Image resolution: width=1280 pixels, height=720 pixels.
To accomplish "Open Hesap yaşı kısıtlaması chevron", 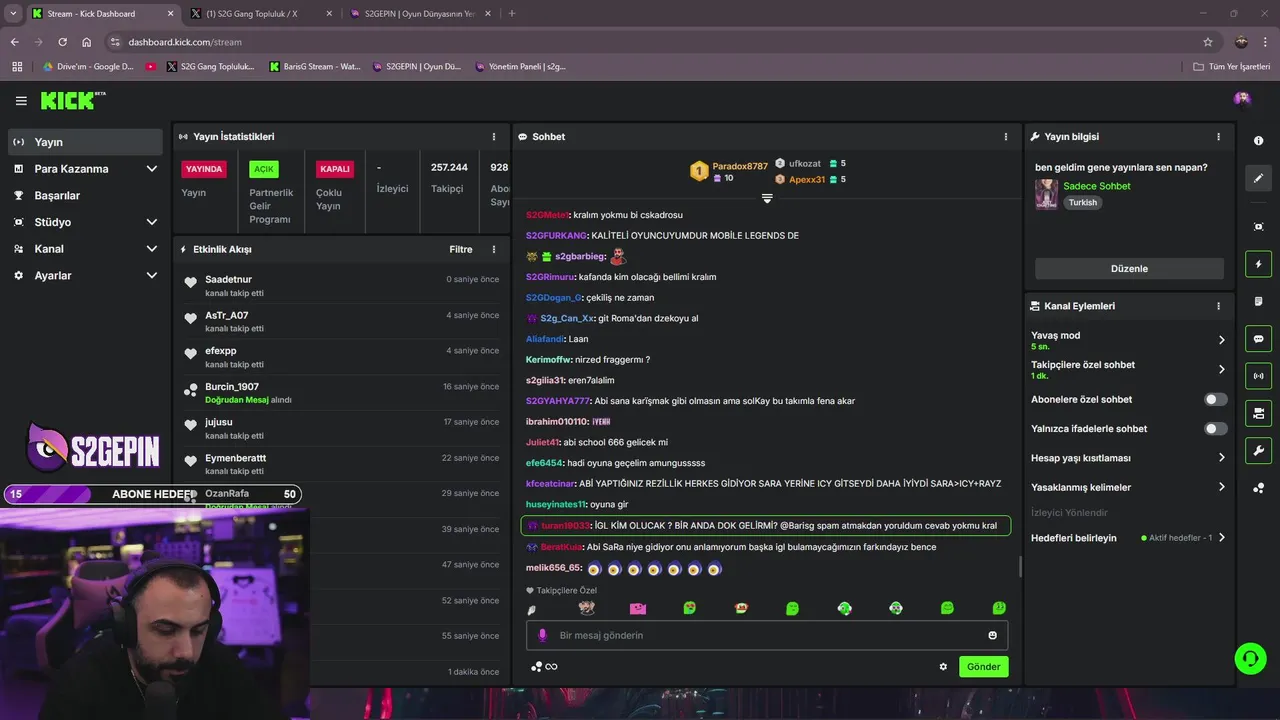I will point(1221,458).
